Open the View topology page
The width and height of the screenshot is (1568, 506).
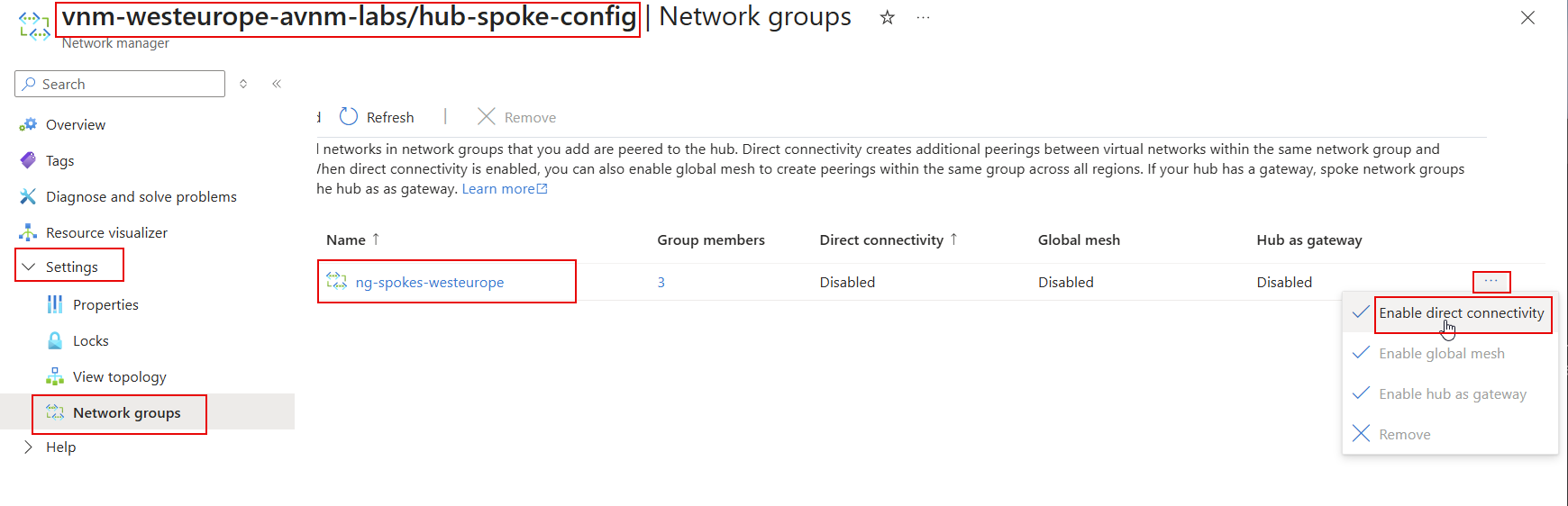pos(119,376)
